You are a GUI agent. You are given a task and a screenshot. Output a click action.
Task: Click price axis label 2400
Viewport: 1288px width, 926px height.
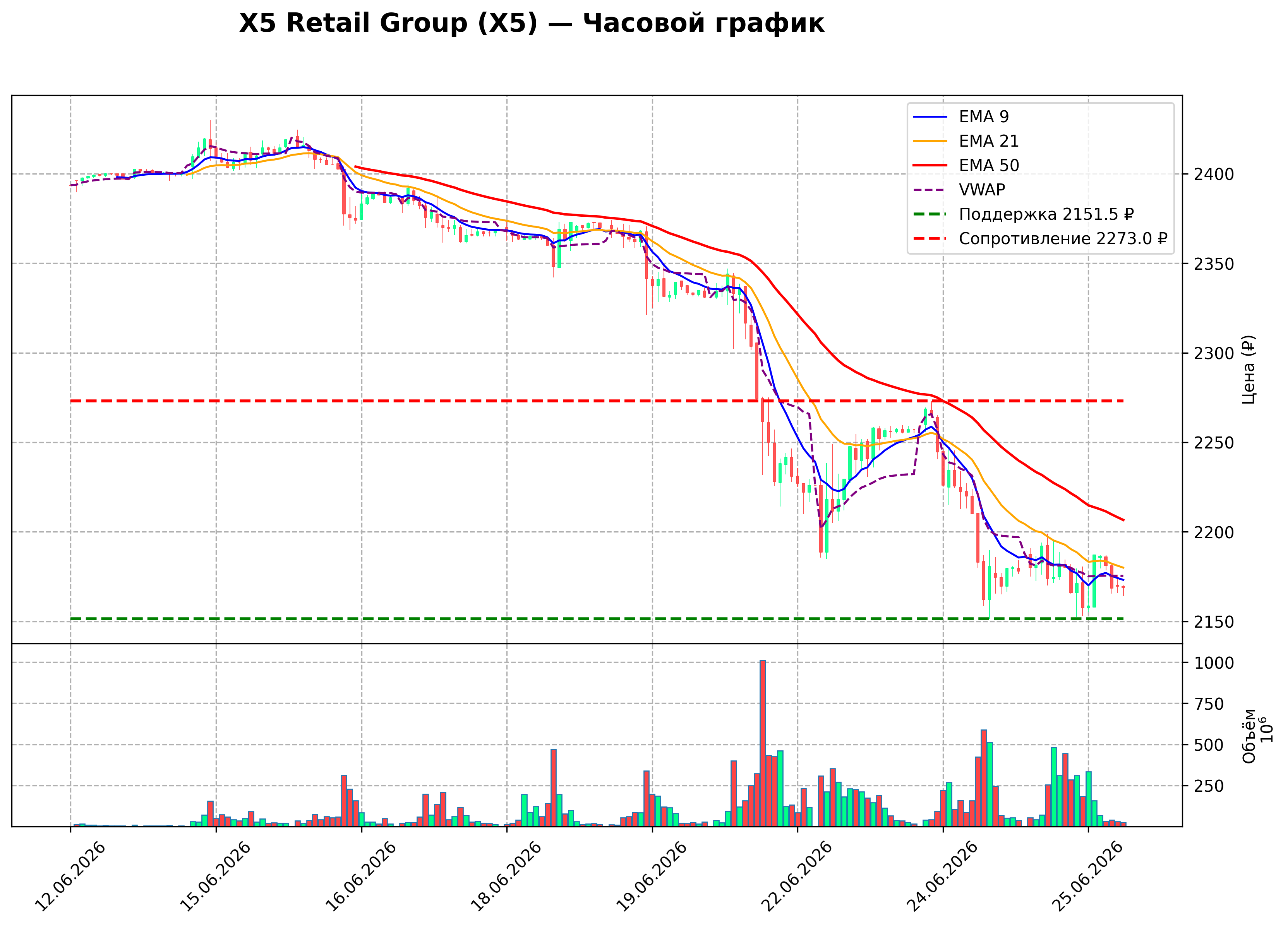tap(1214, 174)
